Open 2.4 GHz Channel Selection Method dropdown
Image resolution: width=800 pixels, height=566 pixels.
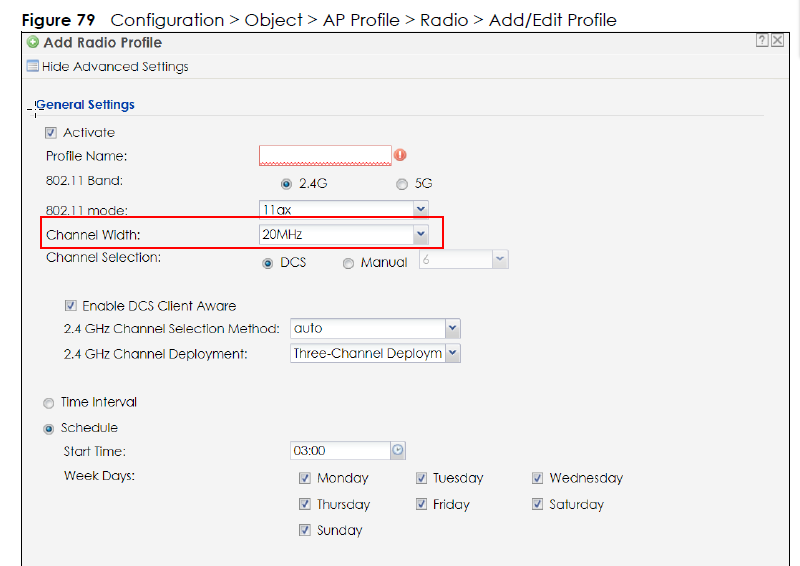coord(452,328)
